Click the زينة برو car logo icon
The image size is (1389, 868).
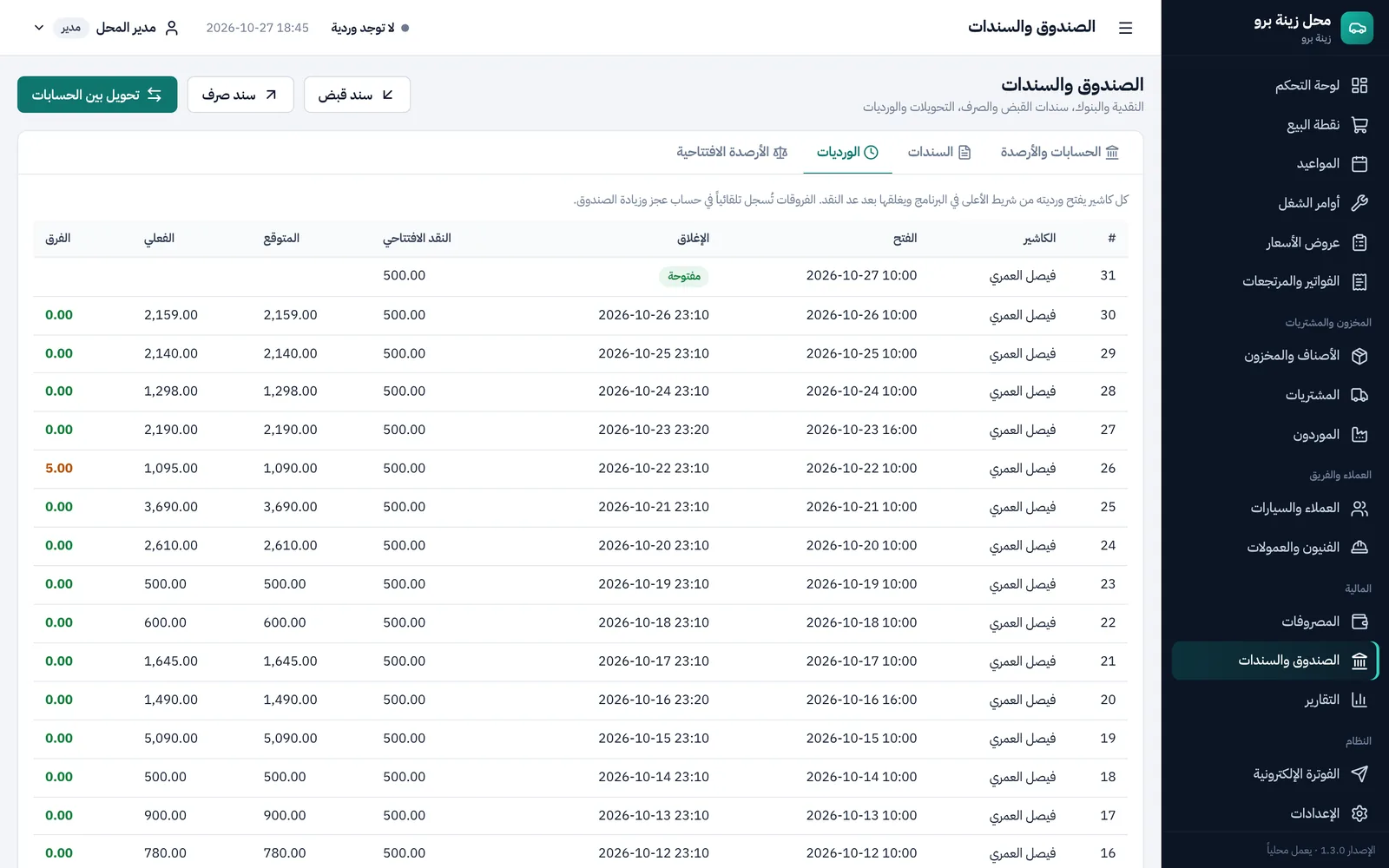tap(1357, 28)
